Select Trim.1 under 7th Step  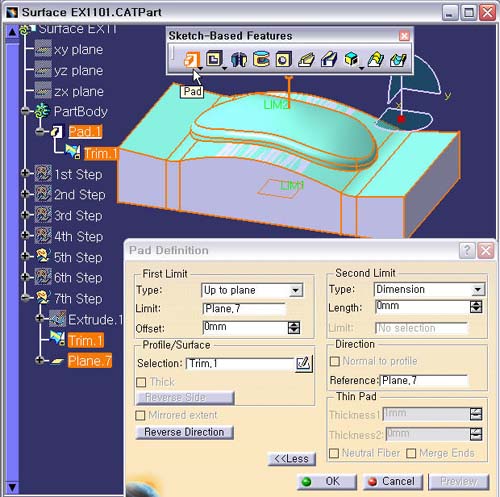(86, 340)
